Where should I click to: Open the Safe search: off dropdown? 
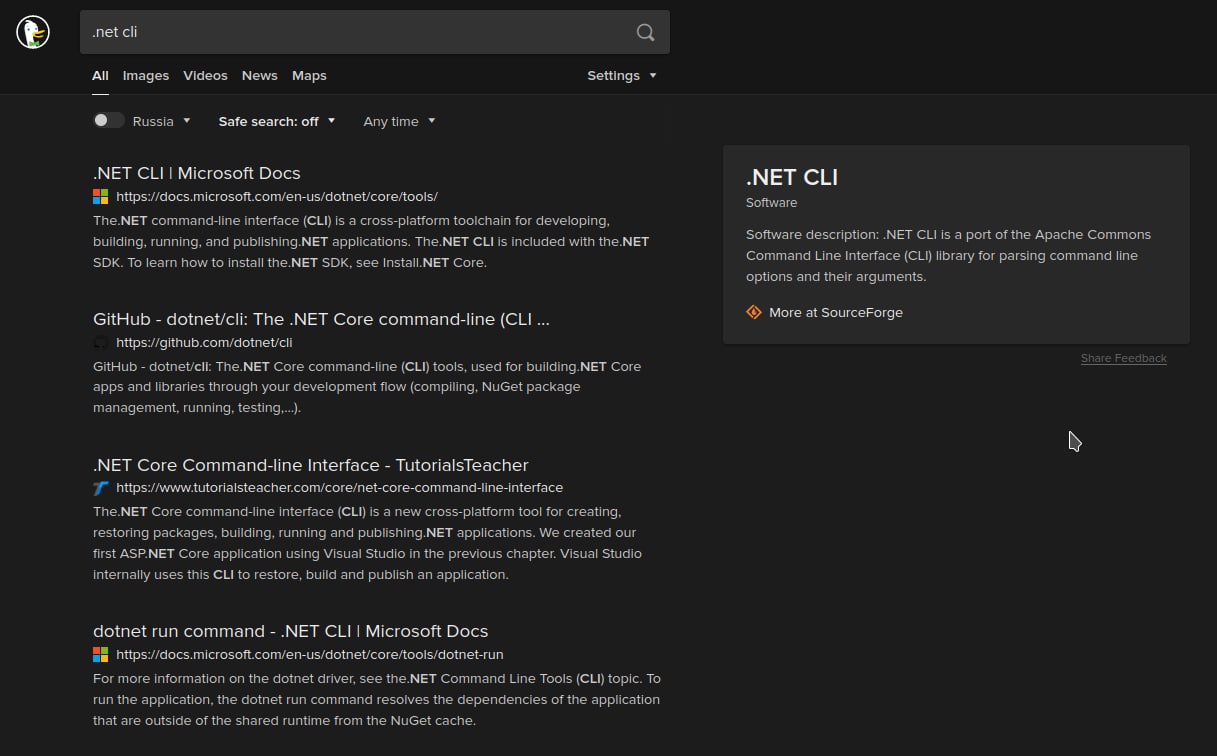tap(277, 121)
